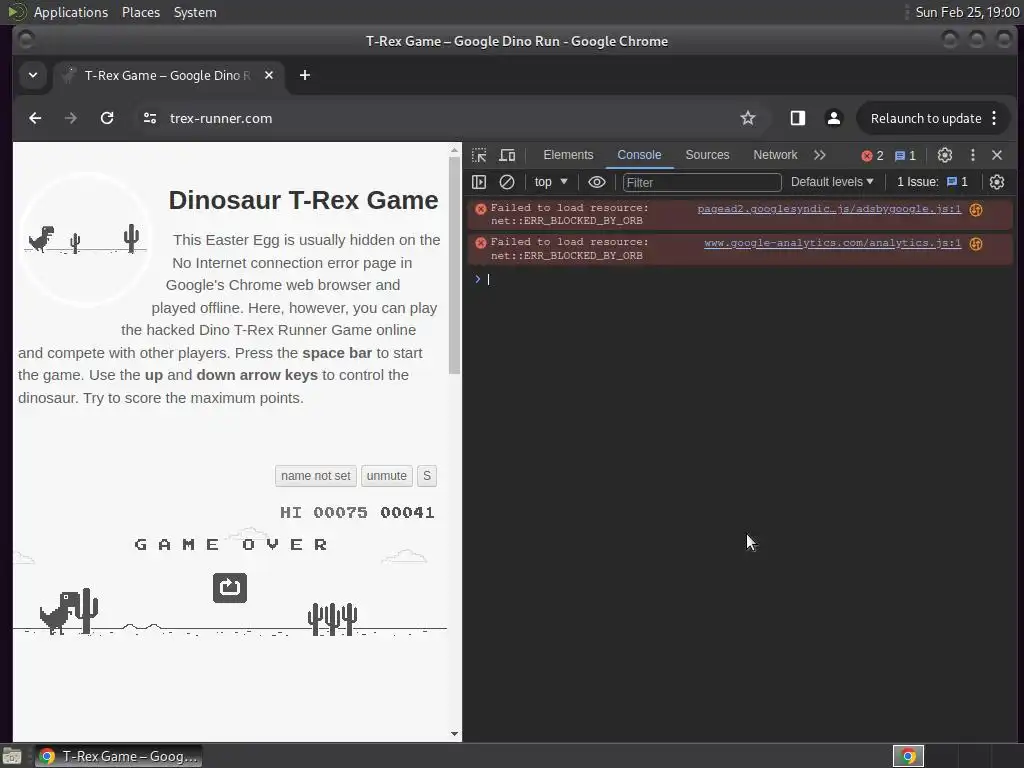The image size is (1024, 768).
Task: Expand the top JavaScript context dropdown
Action: pos(551,182)
